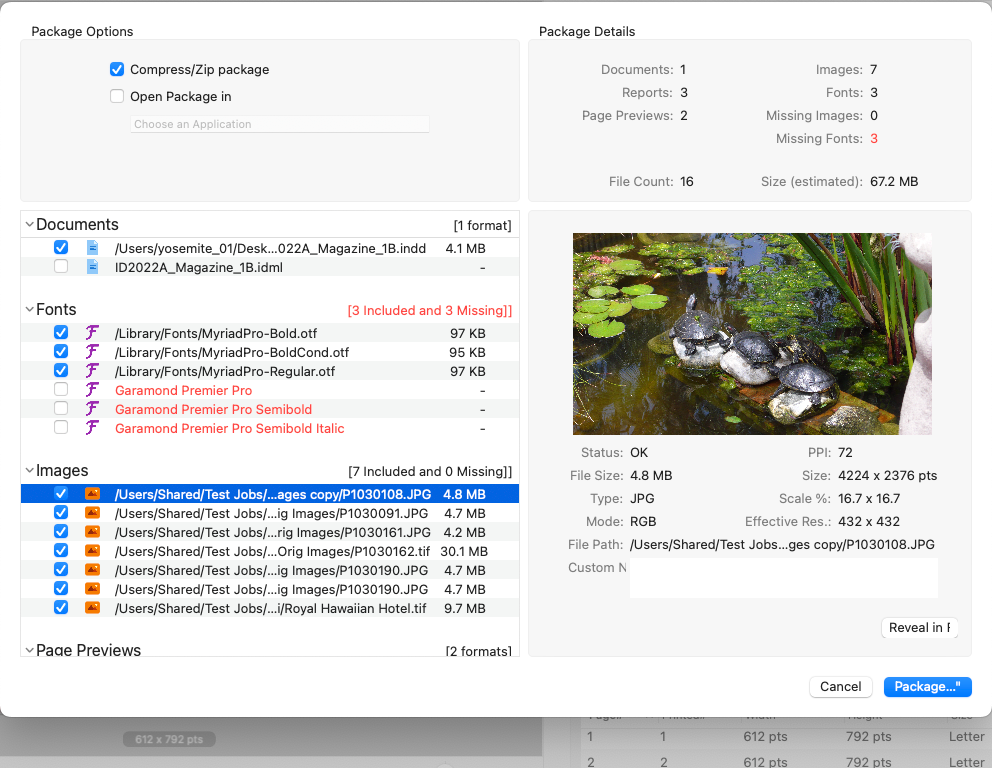Select the Garamond Premier Pro font name
992x768 pixels.
(183, 390)
